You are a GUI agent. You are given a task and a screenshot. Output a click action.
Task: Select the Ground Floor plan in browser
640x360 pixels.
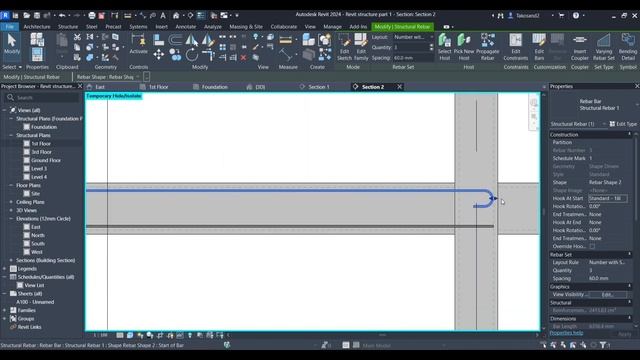46,160
